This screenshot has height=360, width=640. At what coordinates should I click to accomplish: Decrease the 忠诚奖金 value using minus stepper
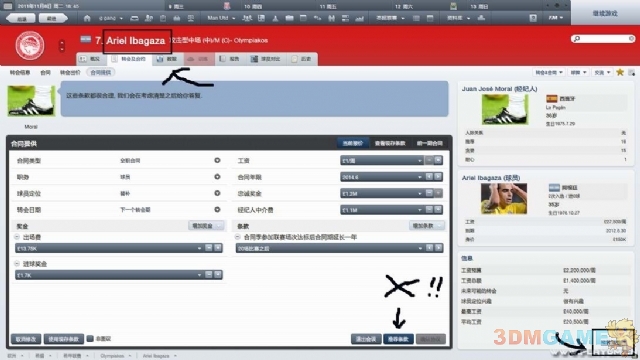tap(429, 193)
